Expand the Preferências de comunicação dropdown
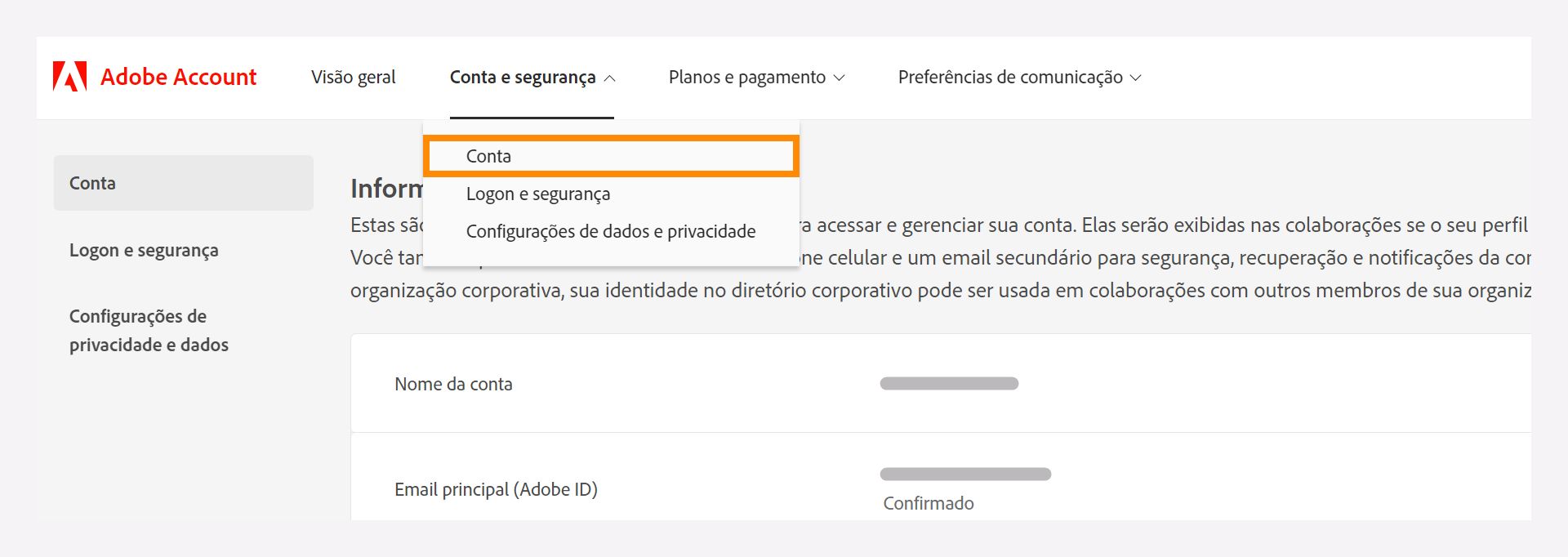1568x557 pixels. point(1012,77)
